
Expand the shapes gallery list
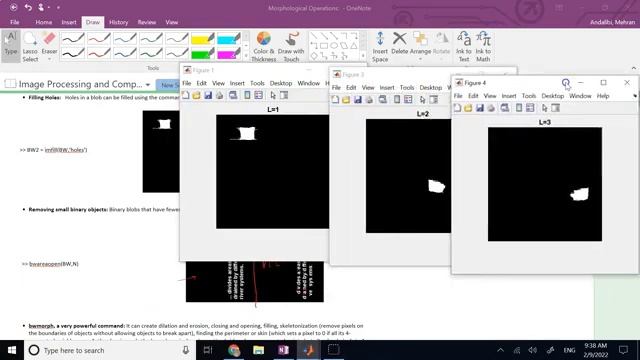click(363, 56)
